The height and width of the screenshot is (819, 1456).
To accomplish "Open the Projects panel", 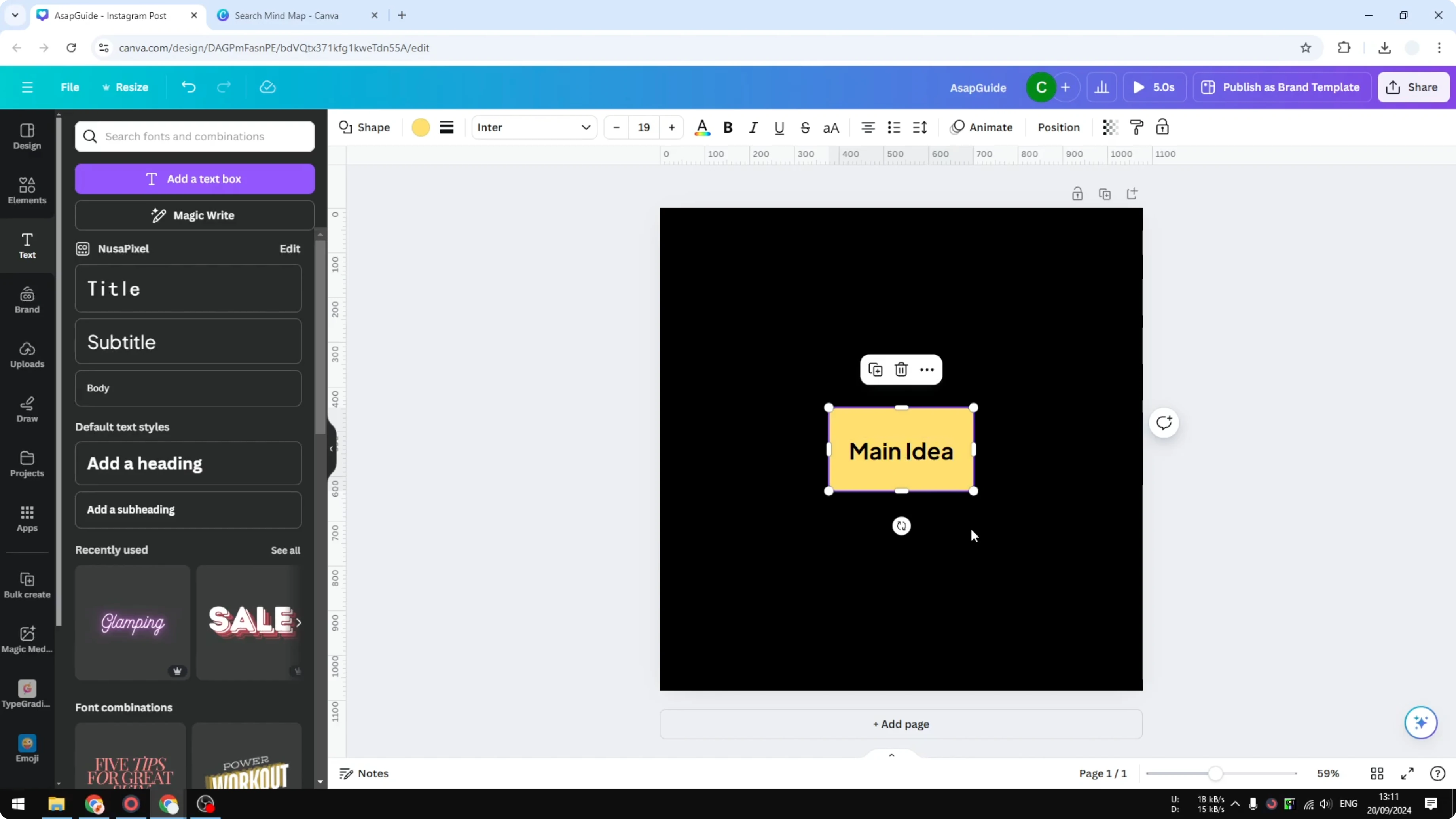I will 27,464.
